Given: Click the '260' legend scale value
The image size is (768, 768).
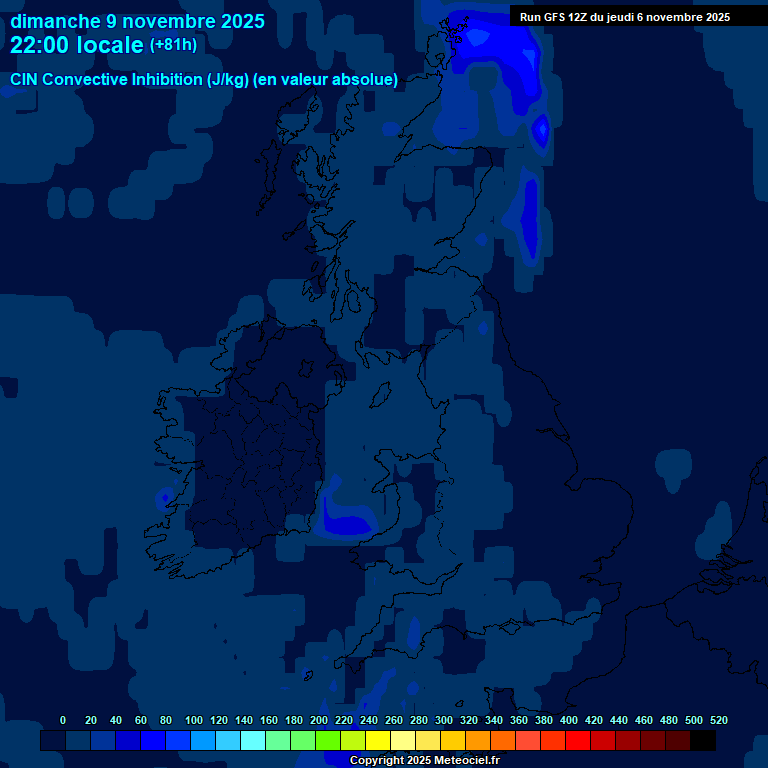Looking at the screenshot, I should pos(393,720).
